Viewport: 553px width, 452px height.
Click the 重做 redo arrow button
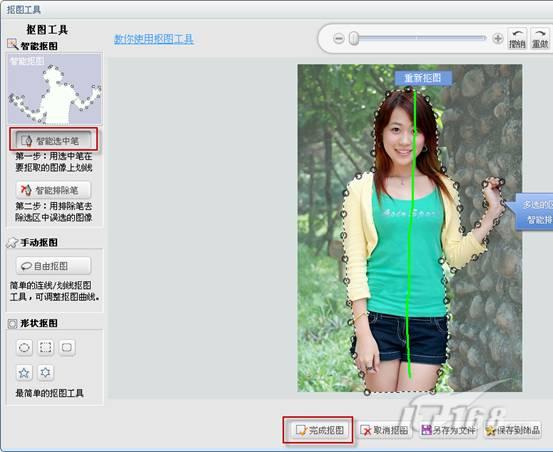click(x=540, y=38)
